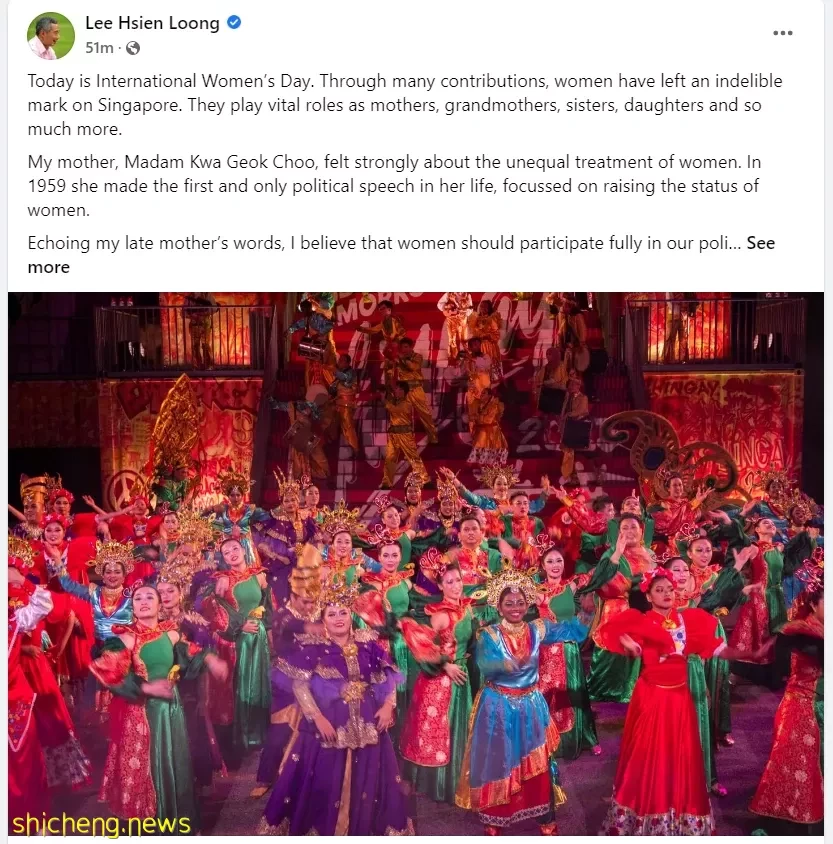Open Lee Hsien Loong's profile picture

tap(51, 36)
